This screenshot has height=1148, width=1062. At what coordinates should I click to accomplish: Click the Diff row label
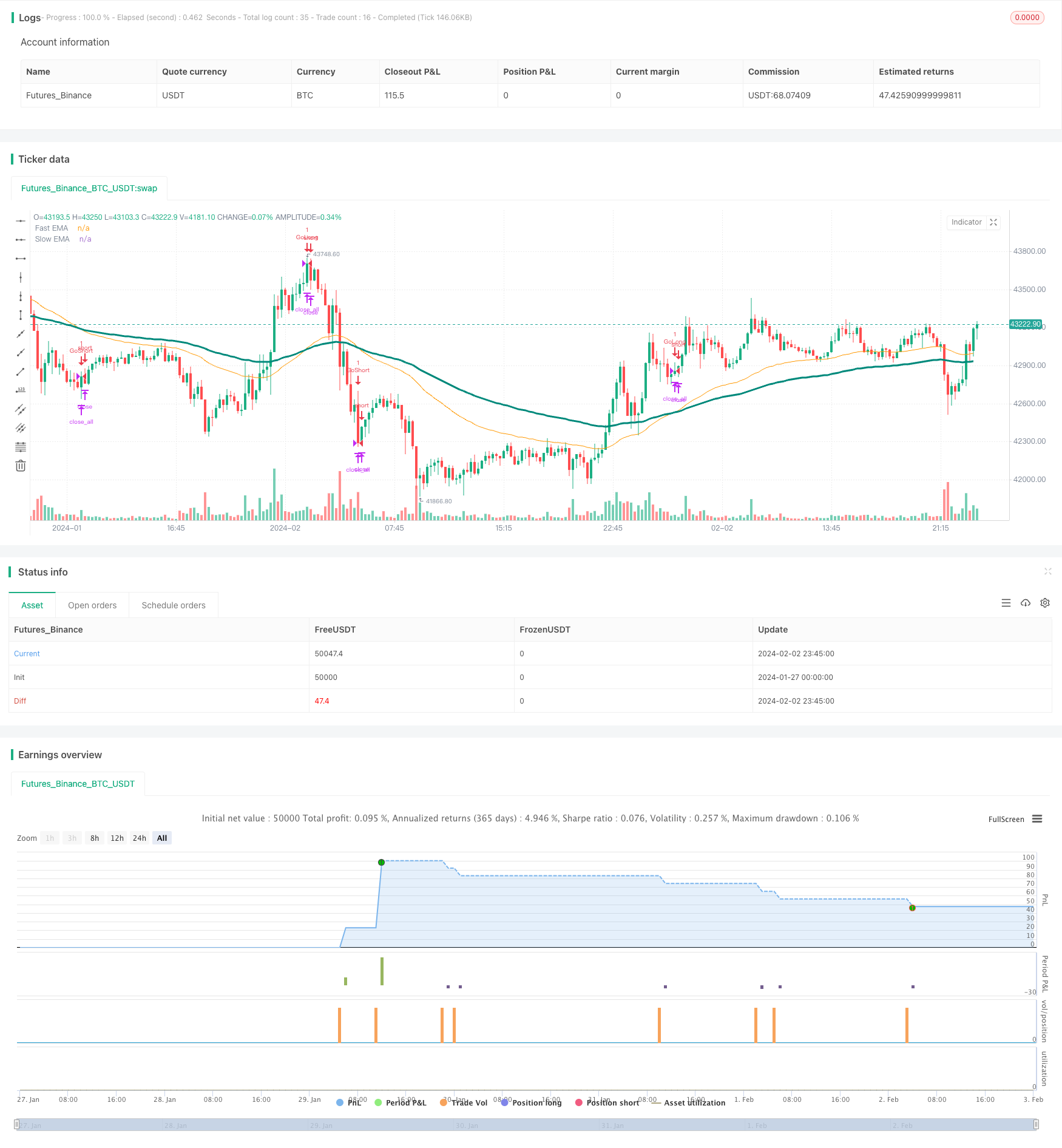pos(20,701)
